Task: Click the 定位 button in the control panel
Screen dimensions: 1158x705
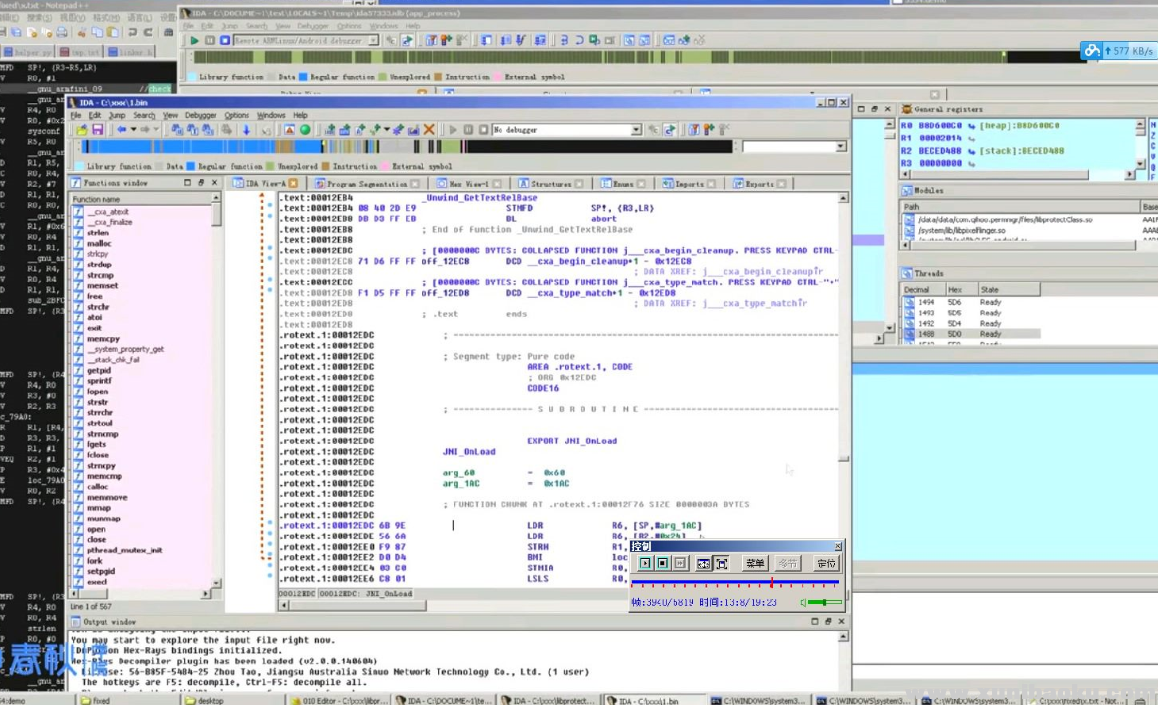Action: point(825,564)
